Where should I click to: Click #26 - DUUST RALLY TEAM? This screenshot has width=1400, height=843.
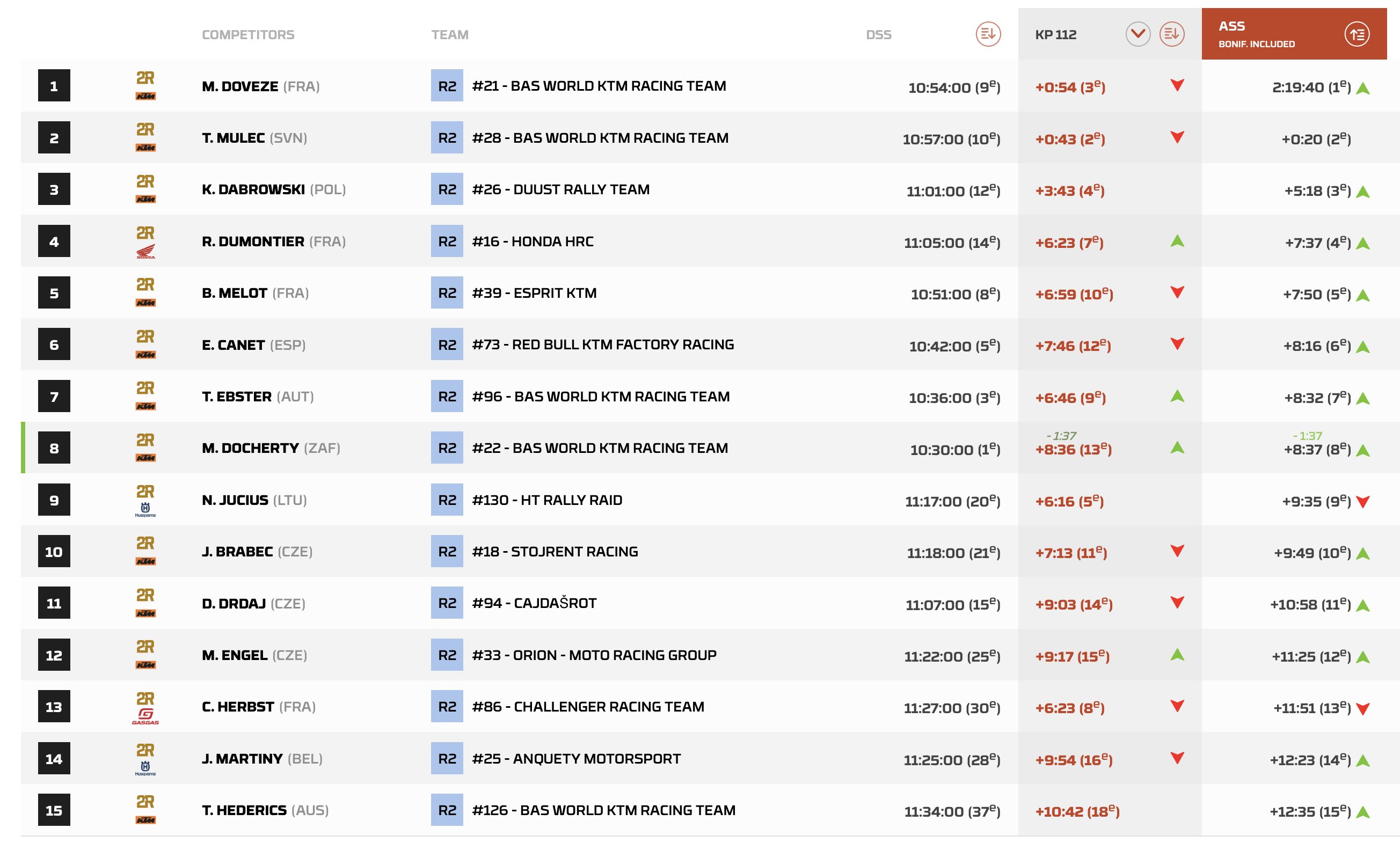pyautogui.click(x=560, y=189)
